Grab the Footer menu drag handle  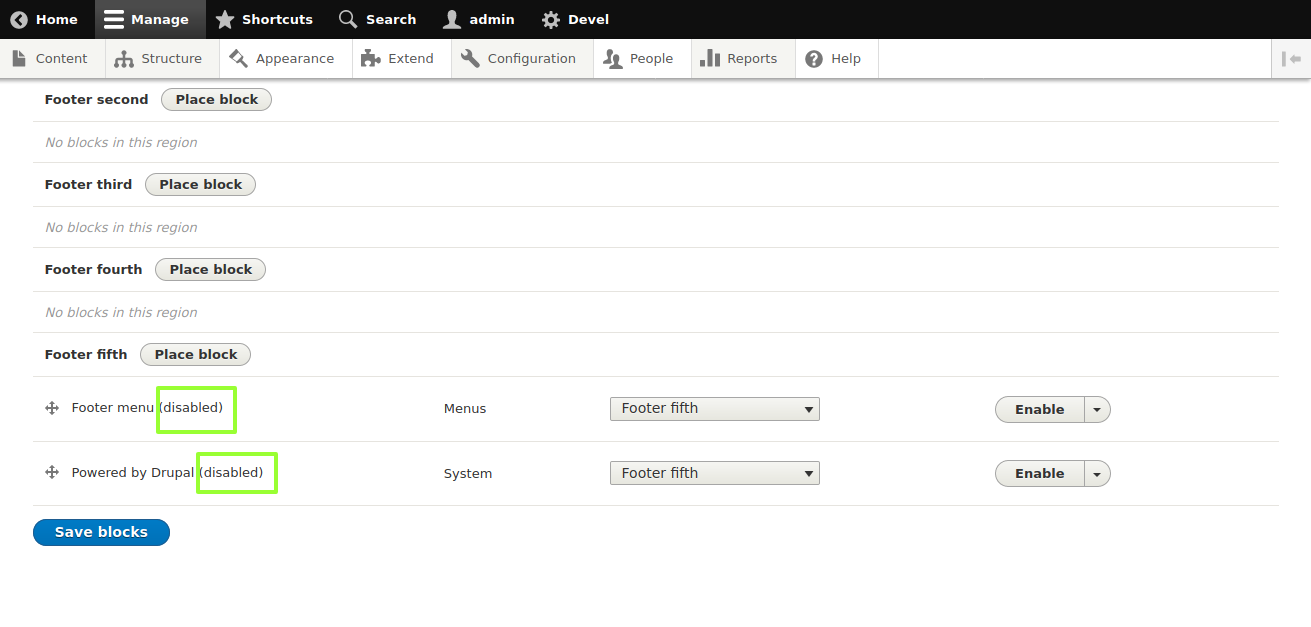click(x=52, y=408)
